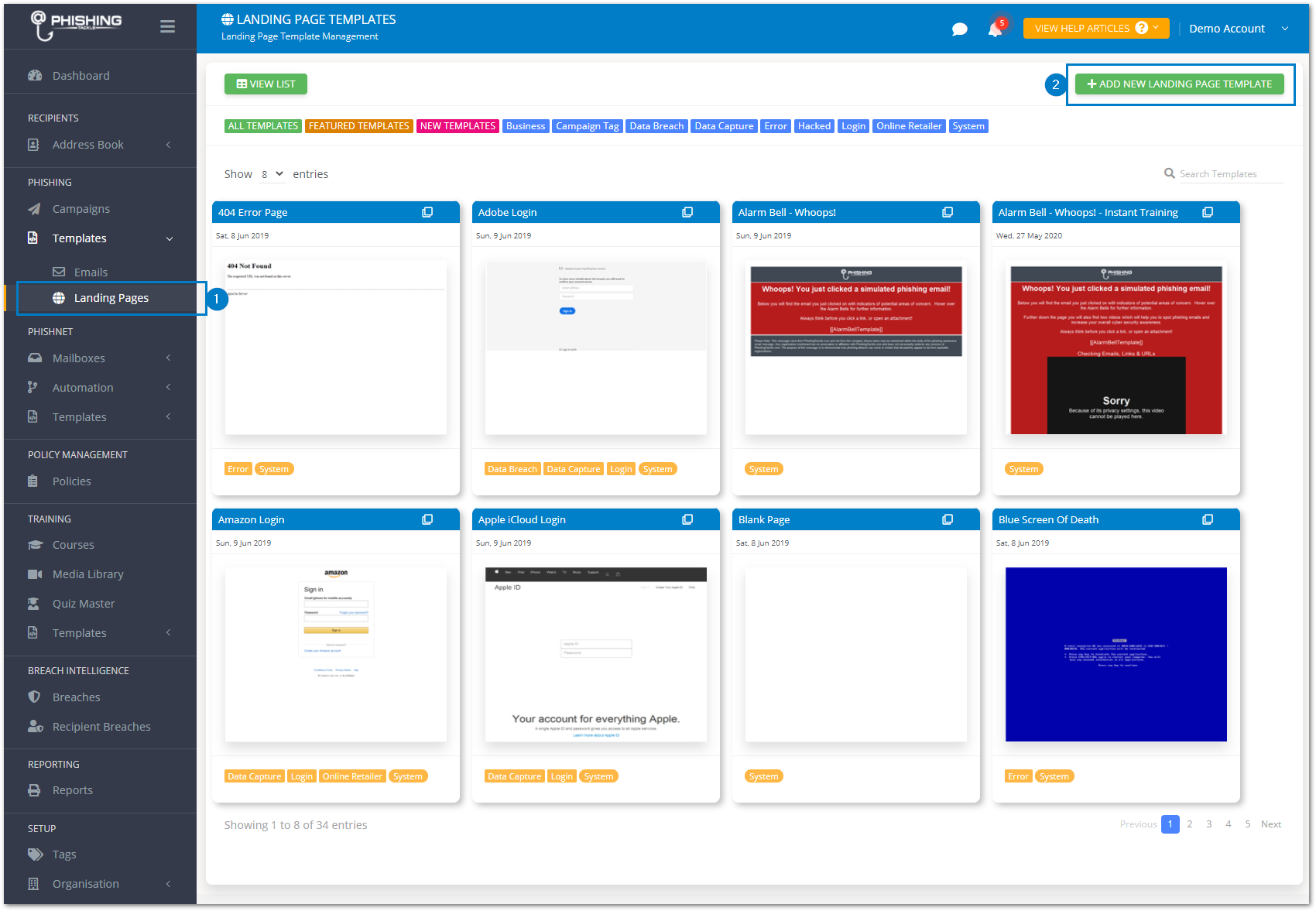Expand the Organisation submenu
Viewport: 1316px width, 911px height.
pyautogui.click(x=168, y=883)
